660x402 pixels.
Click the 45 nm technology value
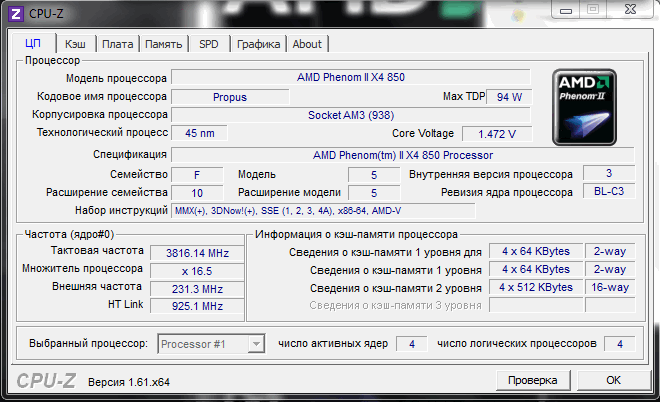coord(200,133)
